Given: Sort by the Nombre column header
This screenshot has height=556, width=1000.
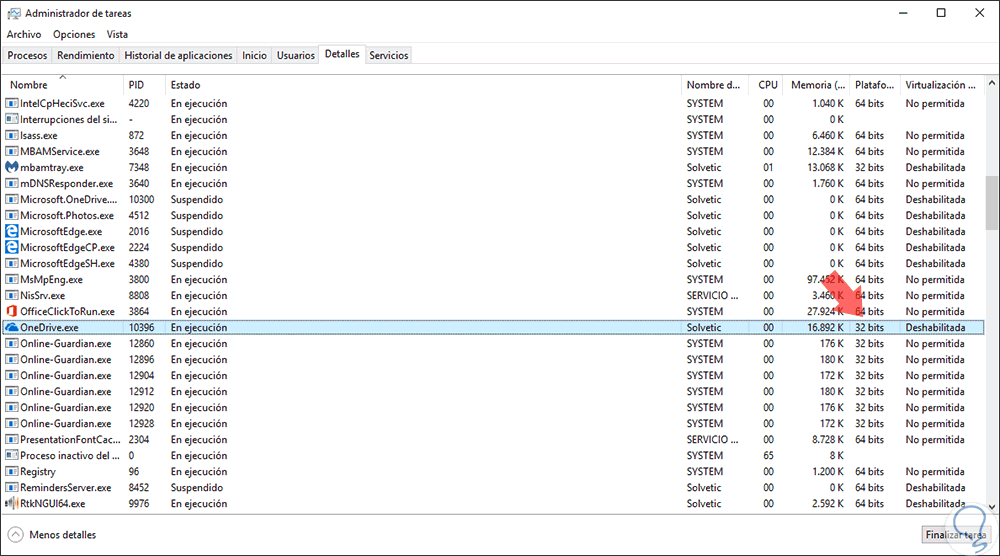Looking at the screenshot, I should pos(63,85).
